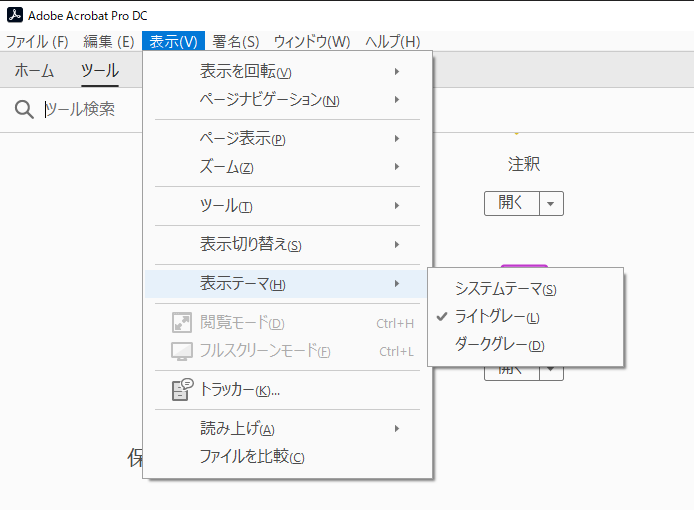Choose 表示テーマ(H) menu item
Image resolution: width=694 pixels, height=510 pixels.
tap(287, 283)
